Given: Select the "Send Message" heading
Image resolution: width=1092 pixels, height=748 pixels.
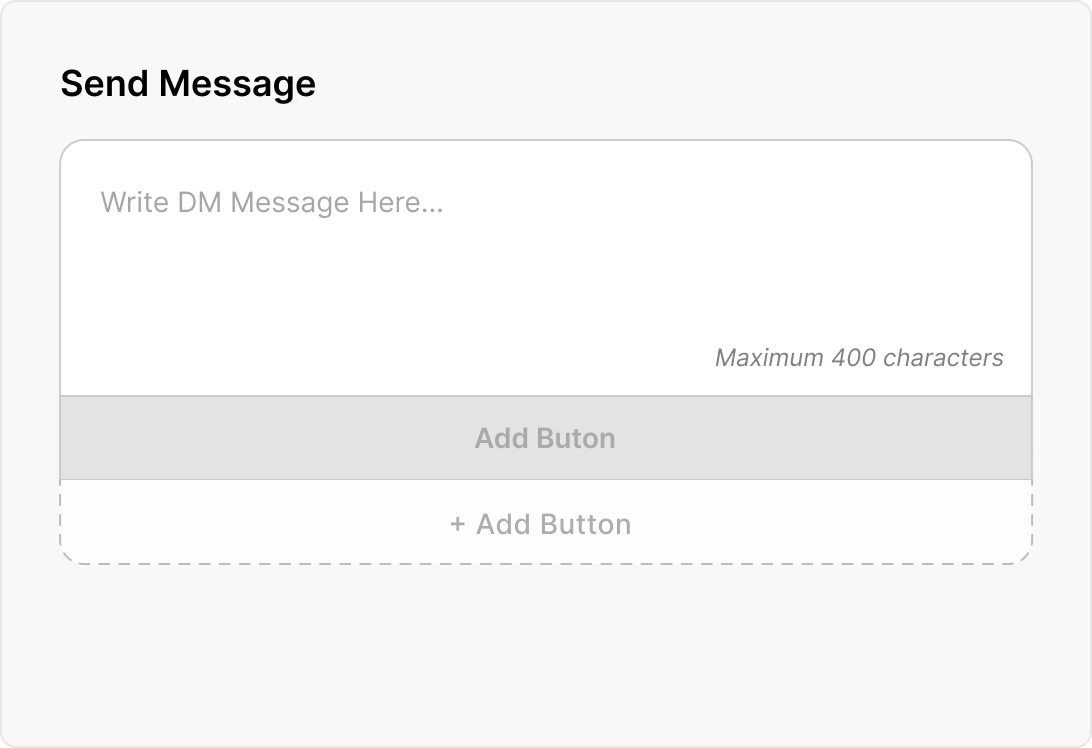Looking at the screenshot, I should click(x=188, y=83).
